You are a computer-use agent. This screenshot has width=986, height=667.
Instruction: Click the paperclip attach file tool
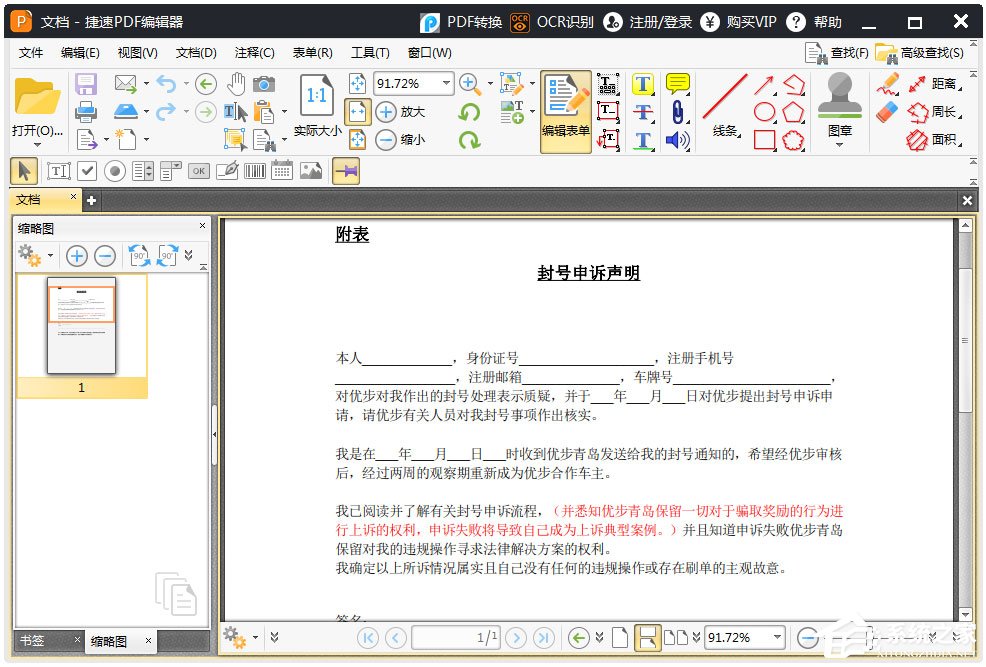(677, 112)
